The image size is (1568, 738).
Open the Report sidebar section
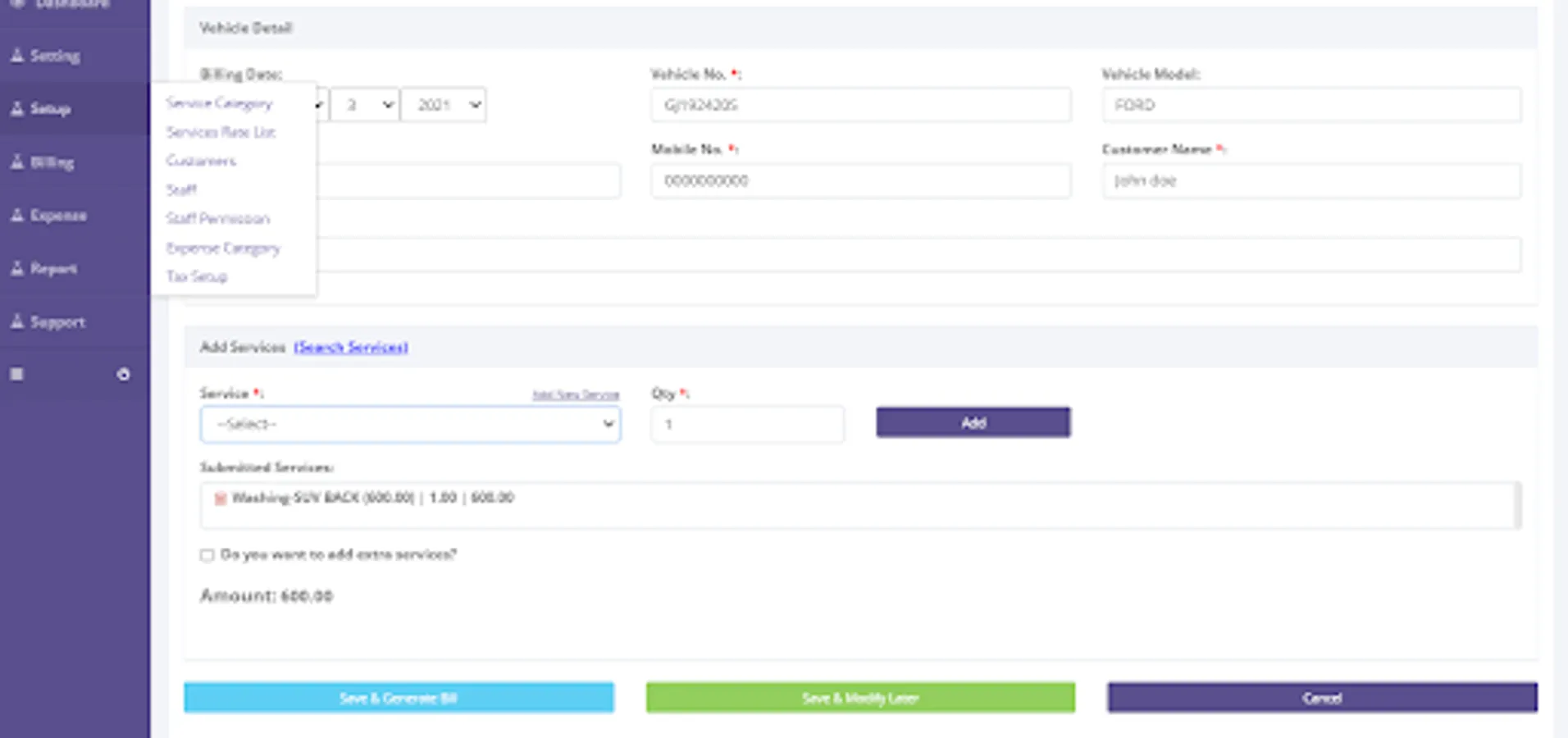(x=53, y=269)
